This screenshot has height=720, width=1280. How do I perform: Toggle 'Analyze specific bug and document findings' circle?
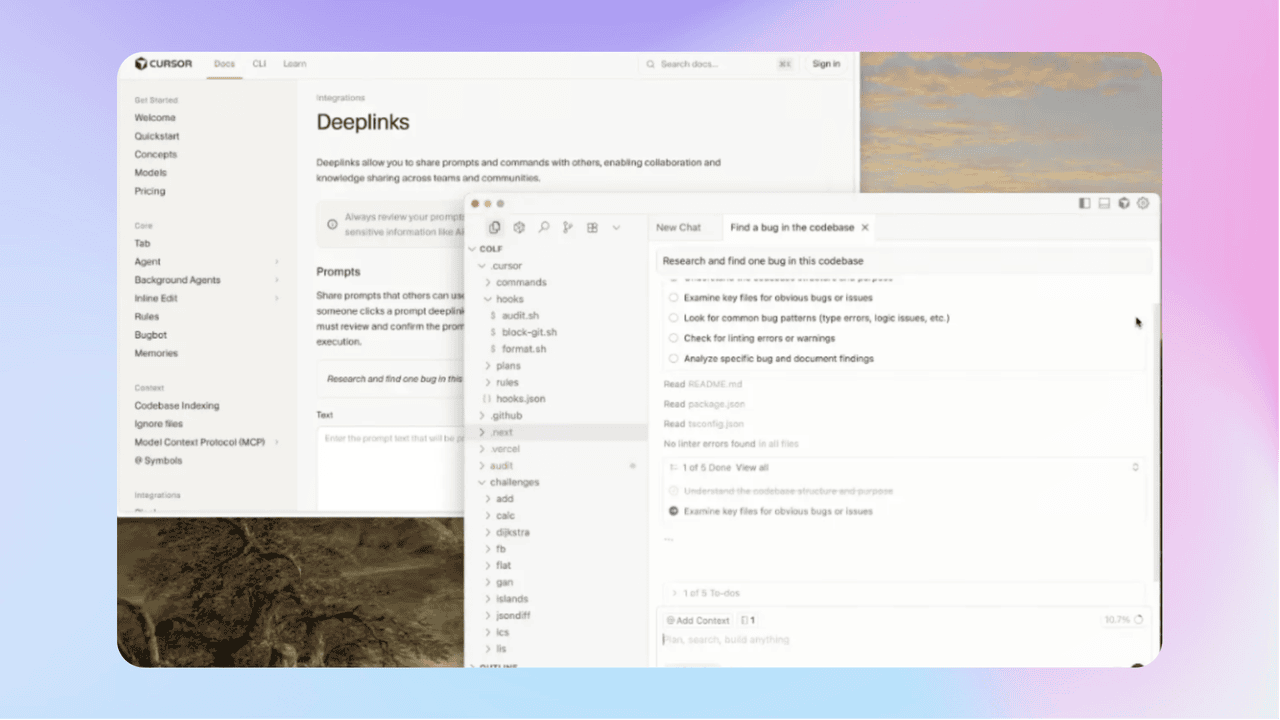(674, 358)
